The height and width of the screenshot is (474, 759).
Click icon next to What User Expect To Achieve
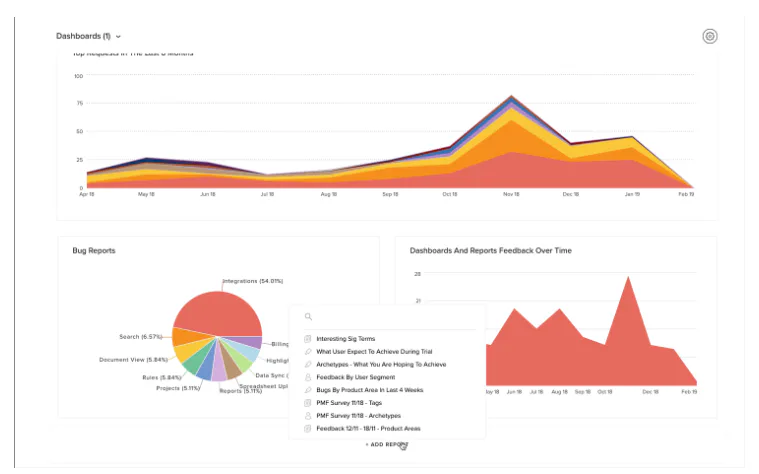click(x=307, y=352)
